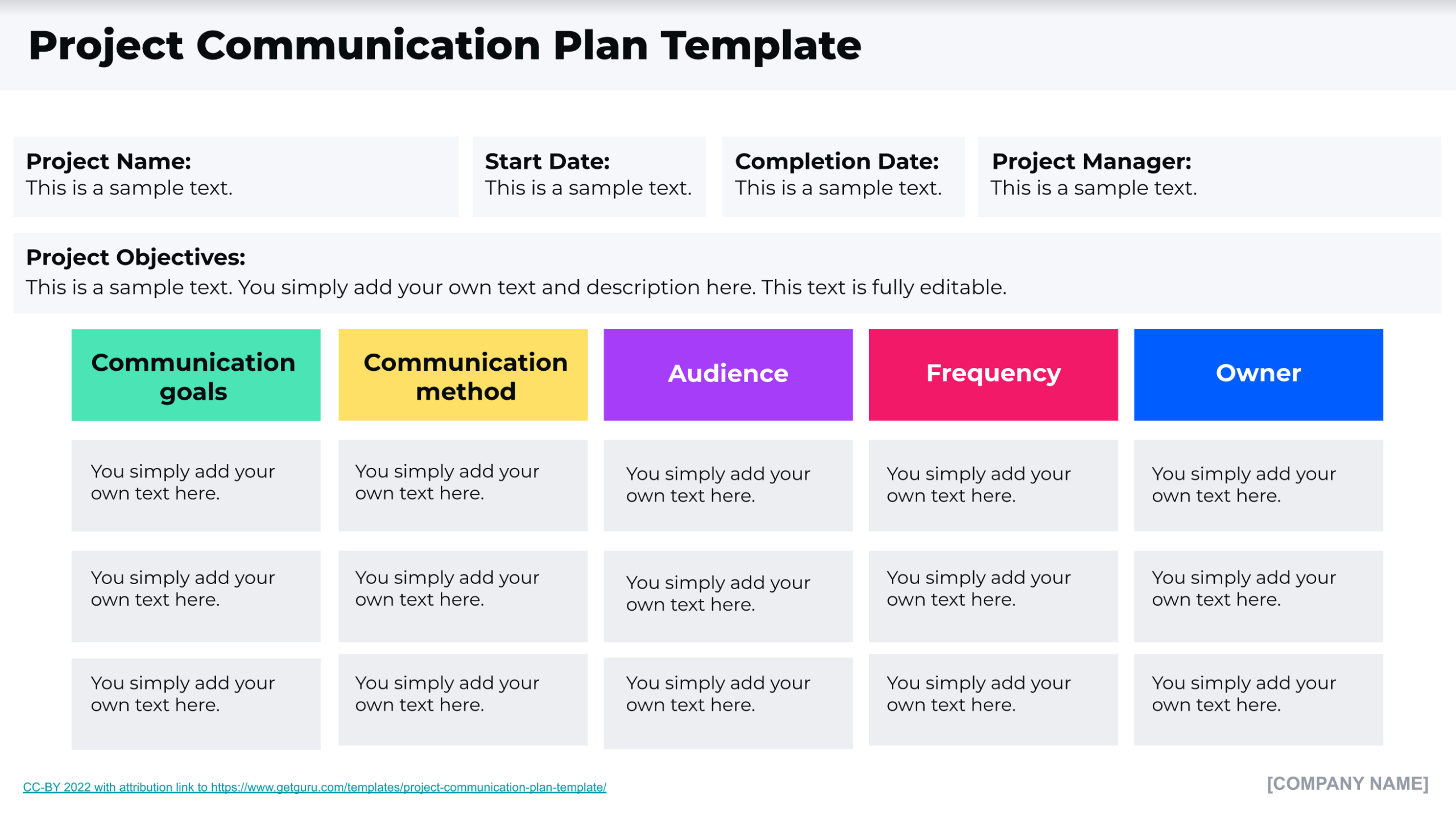Click the Audience header cell
Viewport: 1456px width, 816px height.
(728, 374)
